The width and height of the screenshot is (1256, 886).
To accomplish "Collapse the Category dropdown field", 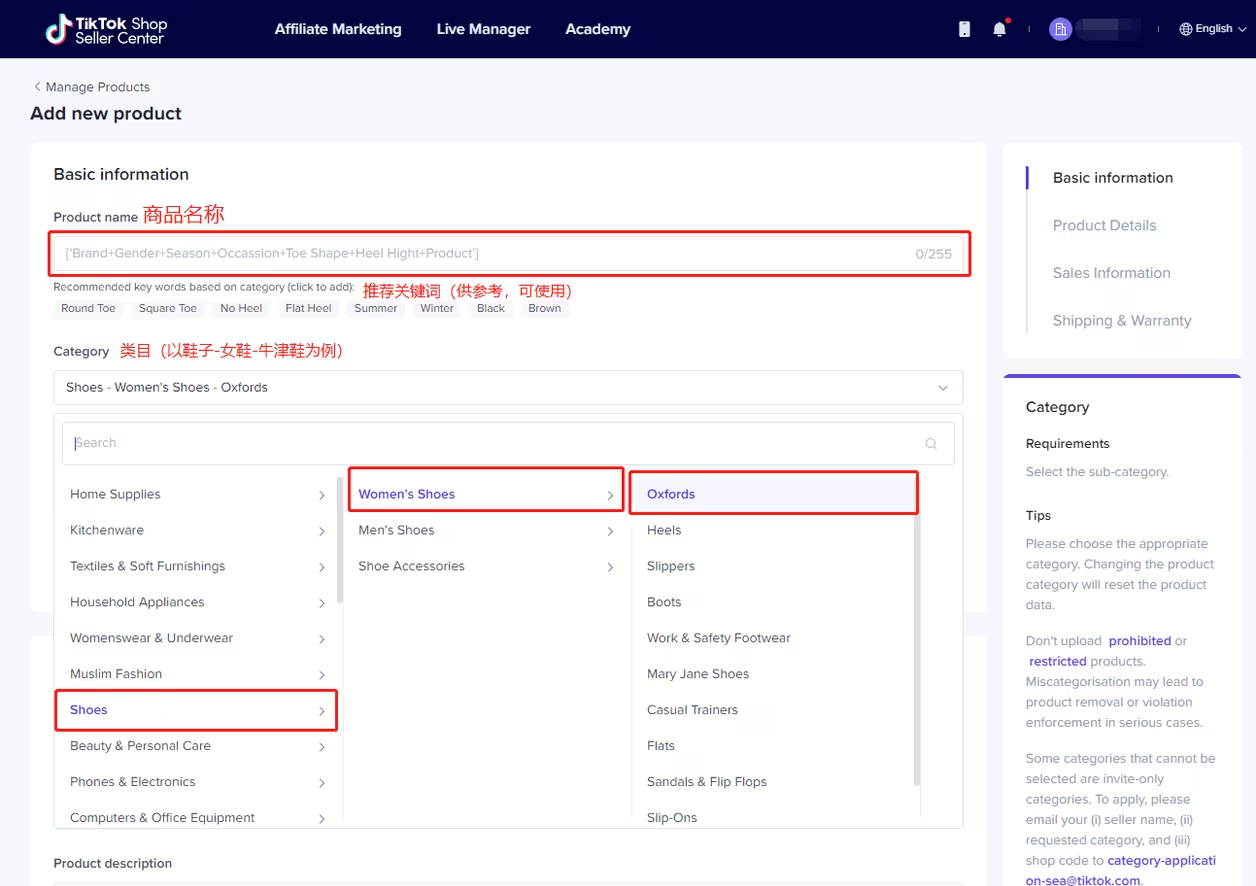I will pyautogui.click(x=942, y=388).
